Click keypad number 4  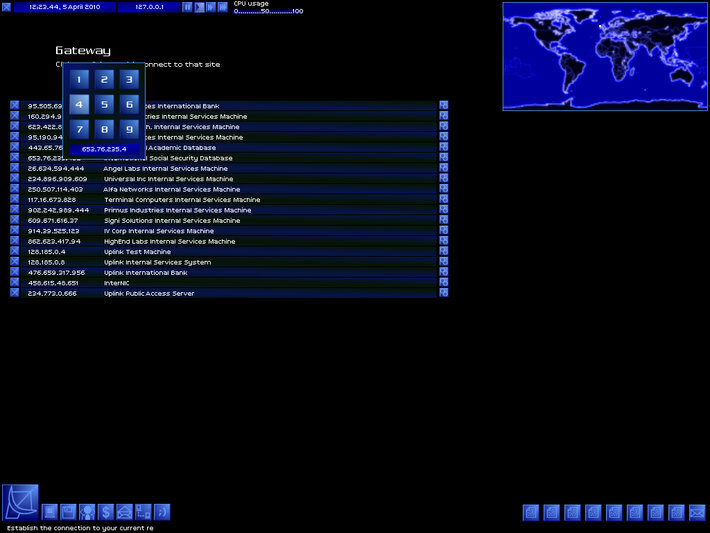click(x=79, y=105)
